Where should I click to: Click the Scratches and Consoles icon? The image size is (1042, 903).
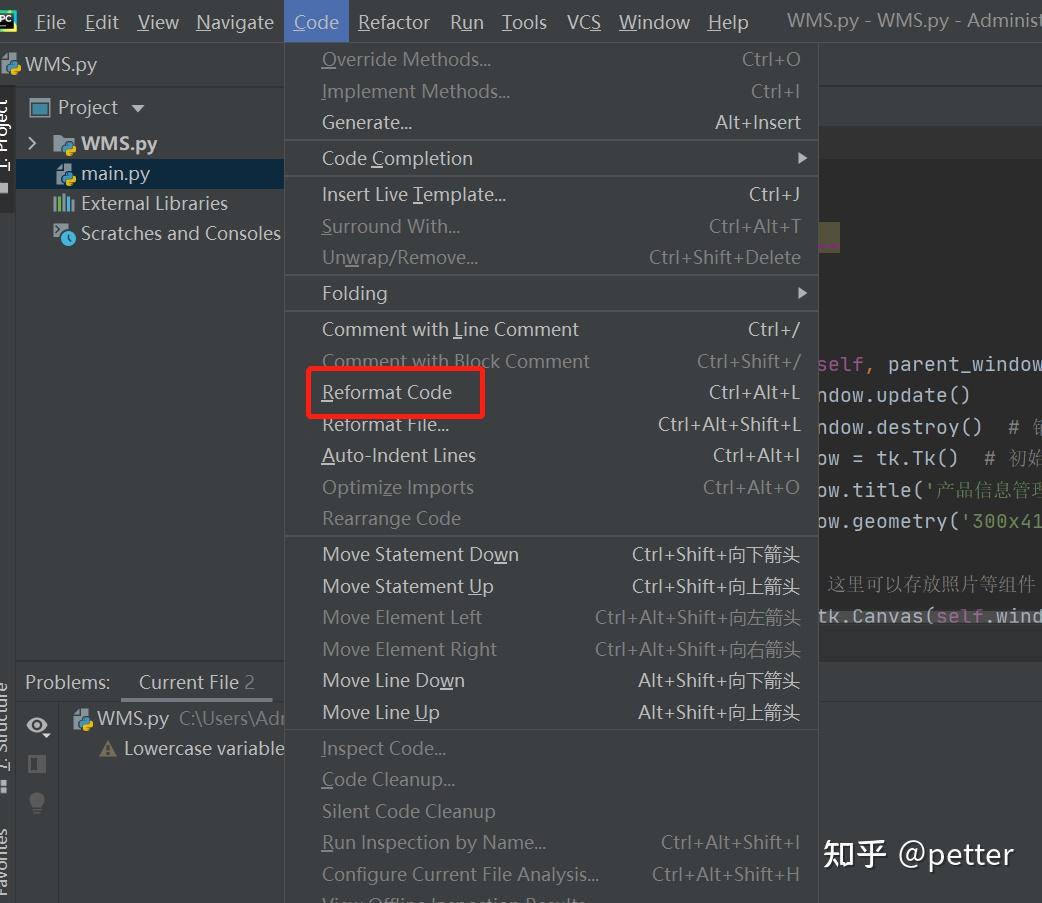pyautogui.click(x=63, y=234)
